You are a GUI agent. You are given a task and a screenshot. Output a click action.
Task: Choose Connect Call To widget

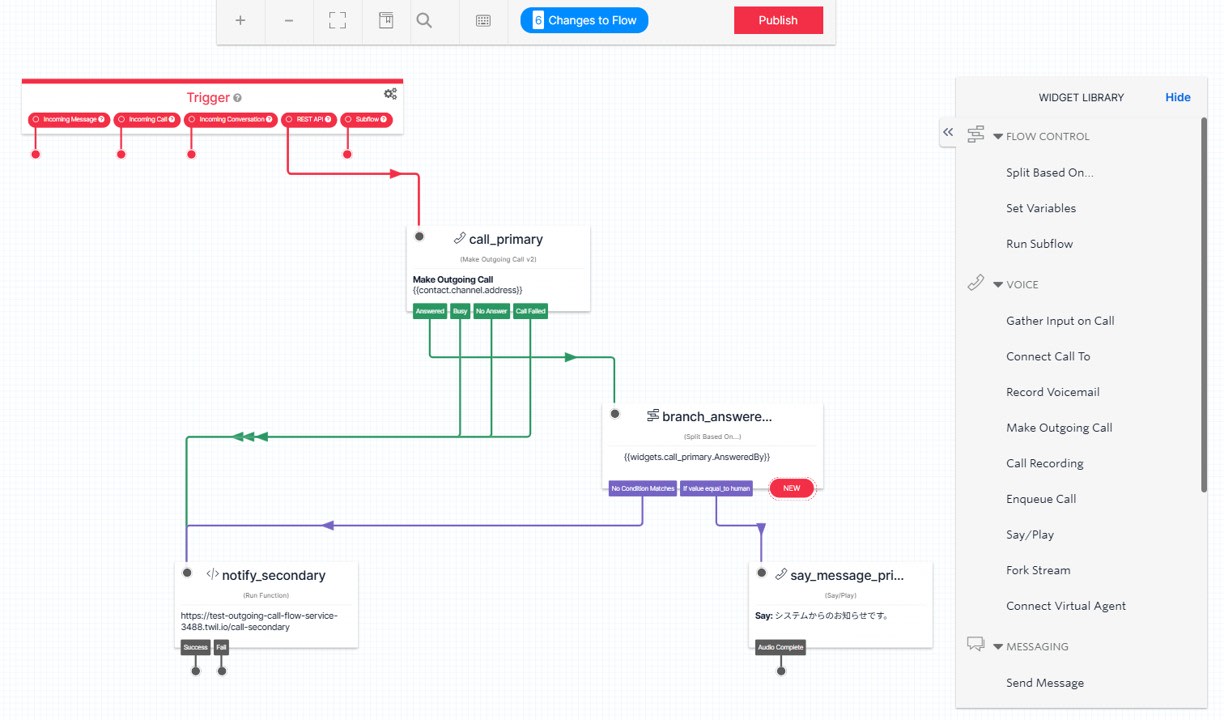pyautogui.click(x=1048, y=356)
